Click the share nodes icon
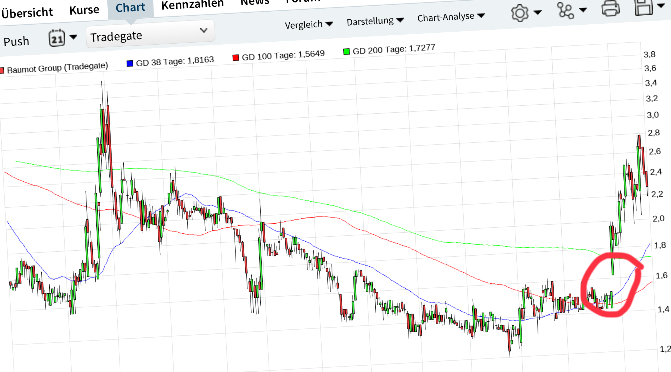 point(565,10)
